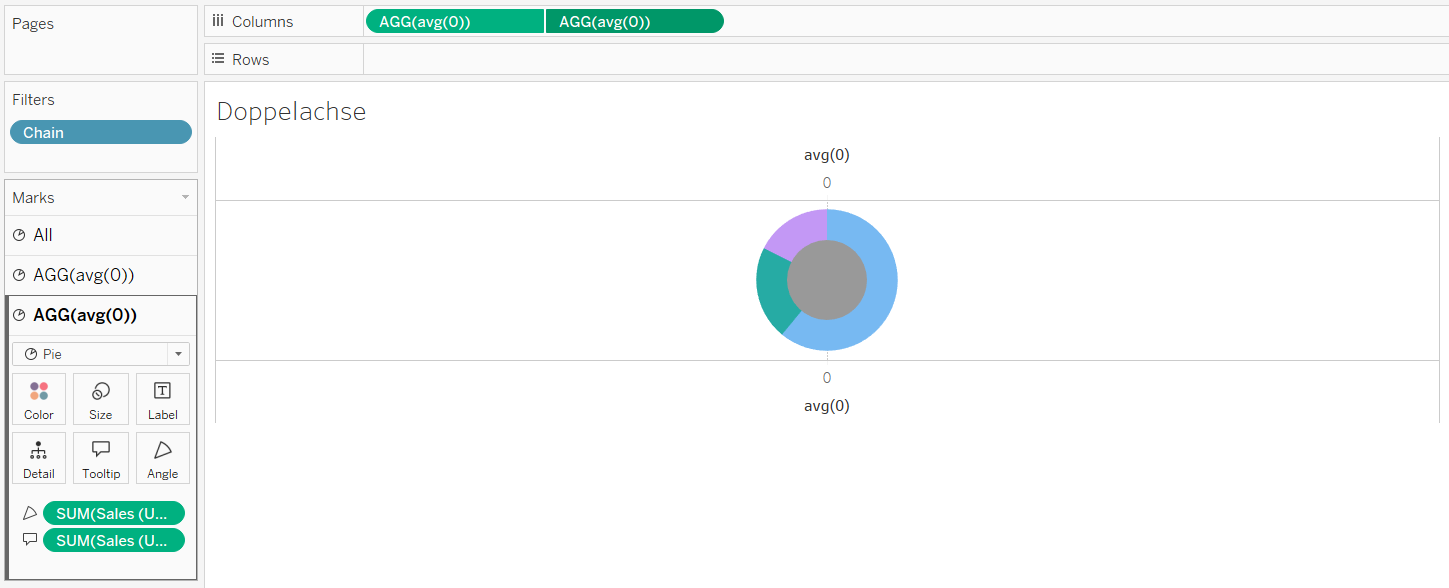Select the All marks section

point(43,235)
